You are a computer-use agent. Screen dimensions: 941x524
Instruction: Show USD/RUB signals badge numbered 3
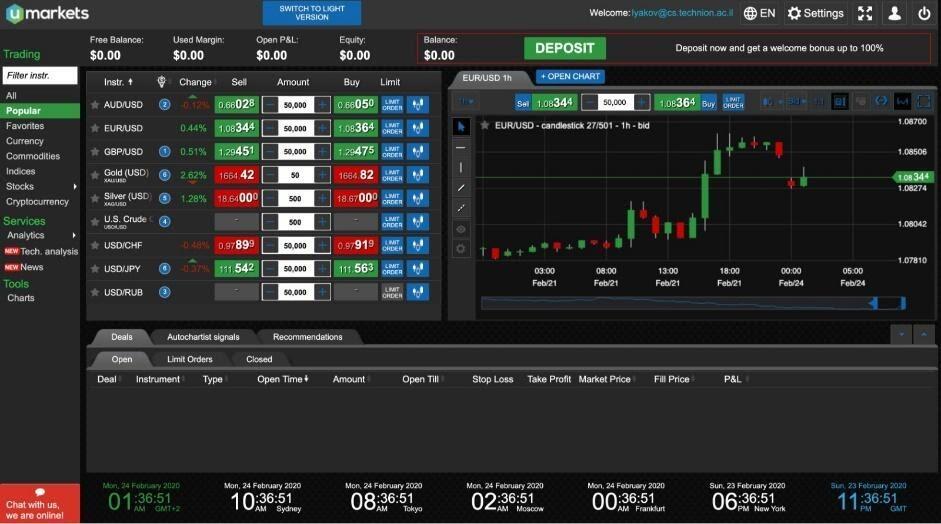coord(164,292)
